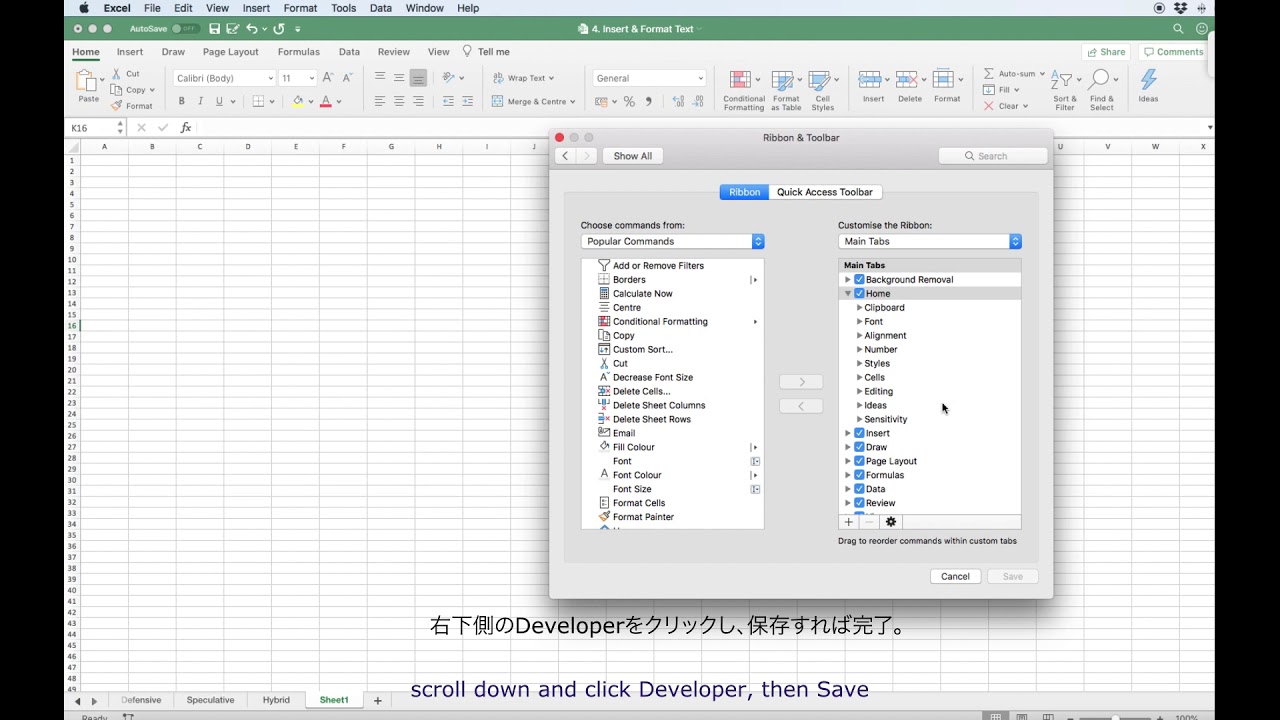
Task: Click Decrease Font Size icon in ribbon
Action: tap(347, 78)
